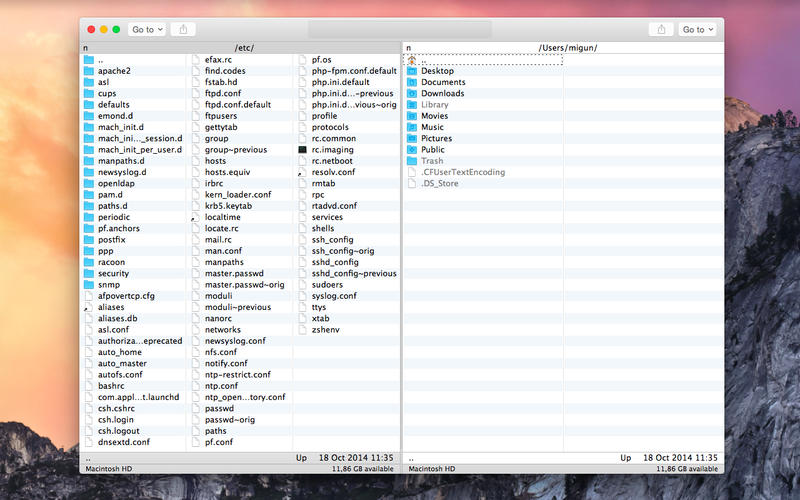800x500 pixels.
Task: Select file group~previous
Action: coord(236,149)
